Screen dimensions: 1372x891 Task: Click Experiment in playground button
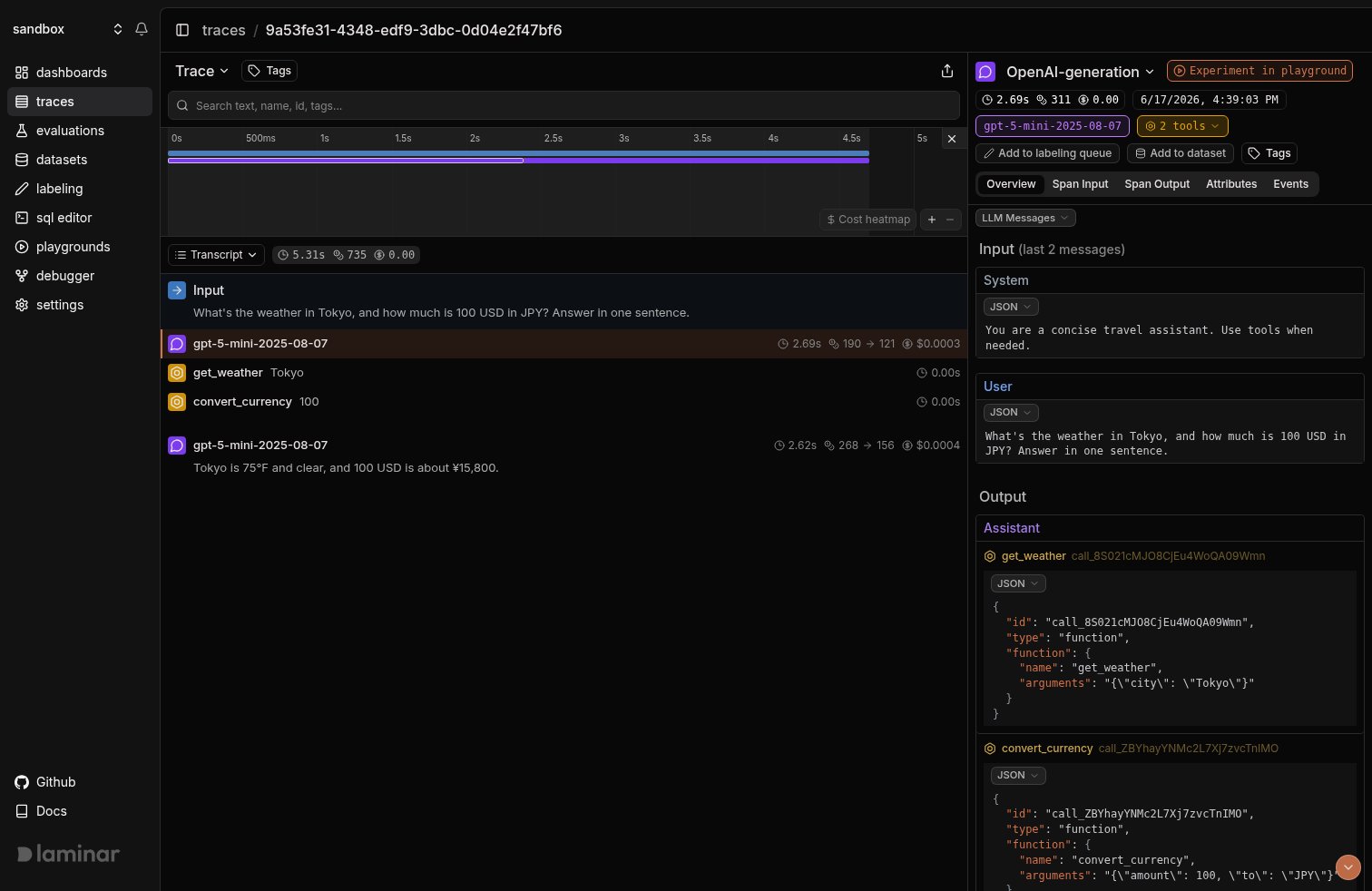point(1259,71)
